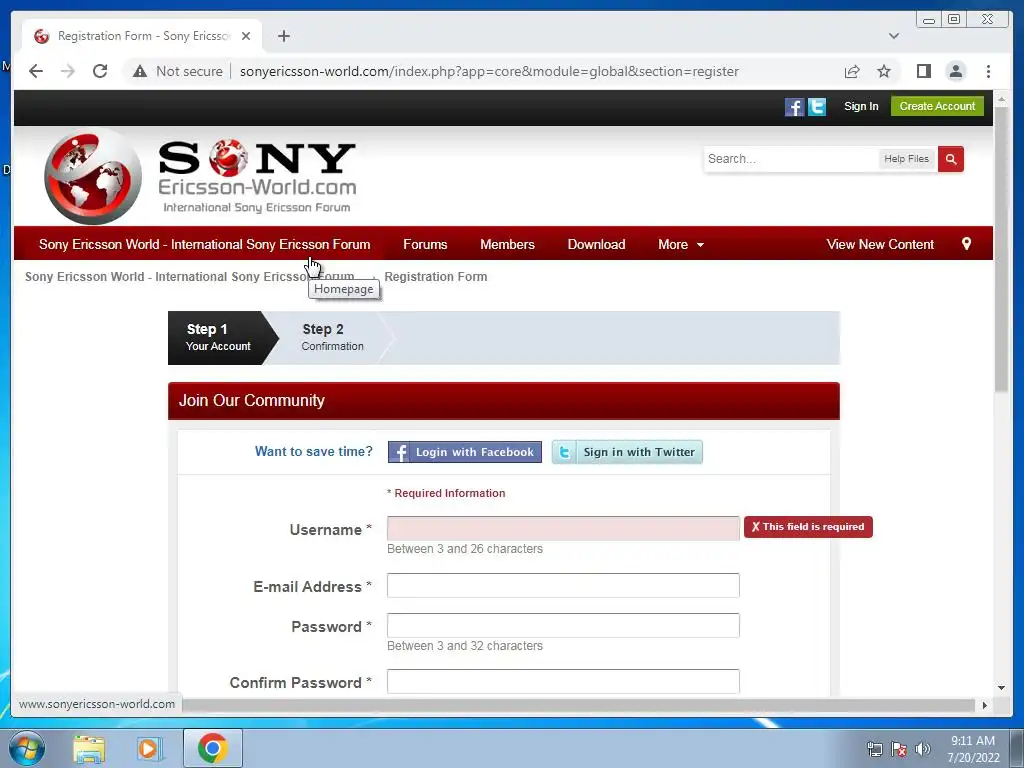Go back with the browser back arrow
The height and width of the screenshot is (768, 1024).
point(36,71)
